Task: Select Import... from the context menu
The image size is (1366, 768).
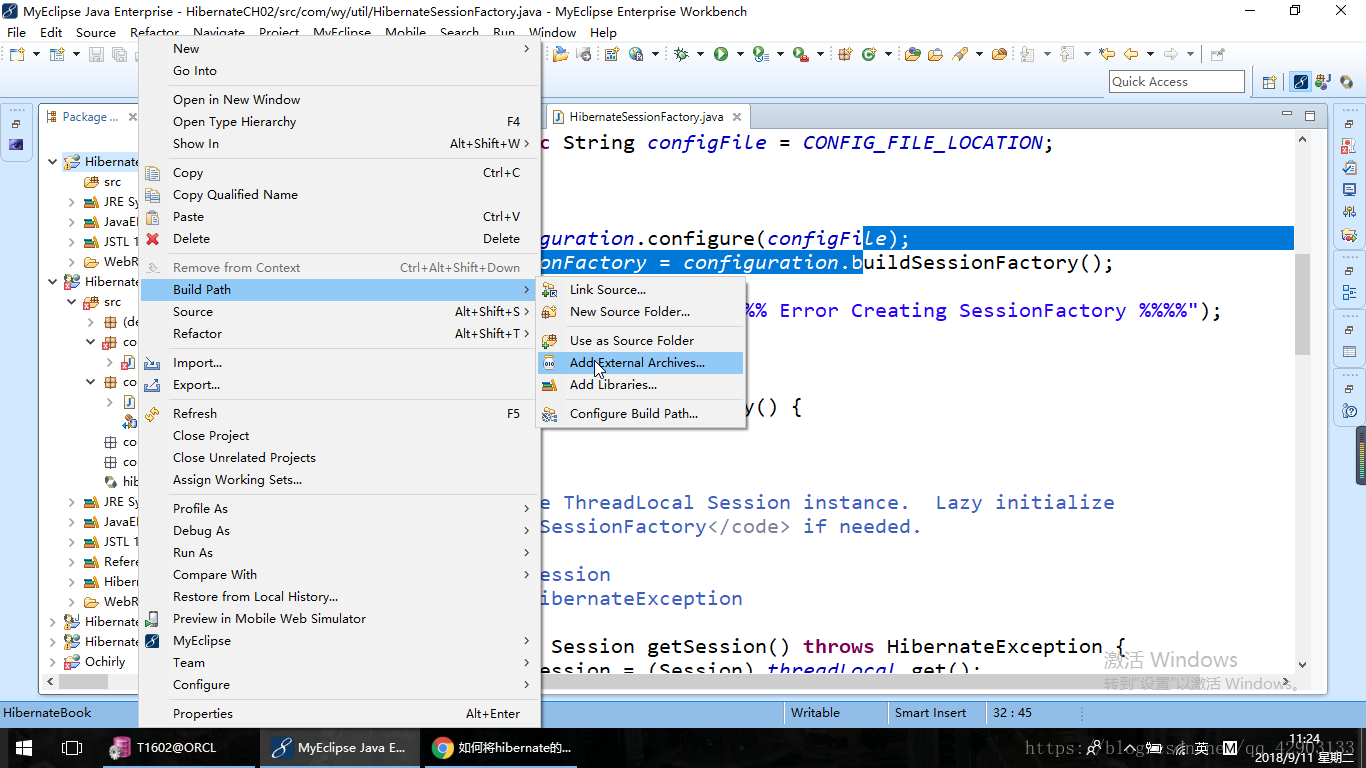Action: click(x=339, y=363)
